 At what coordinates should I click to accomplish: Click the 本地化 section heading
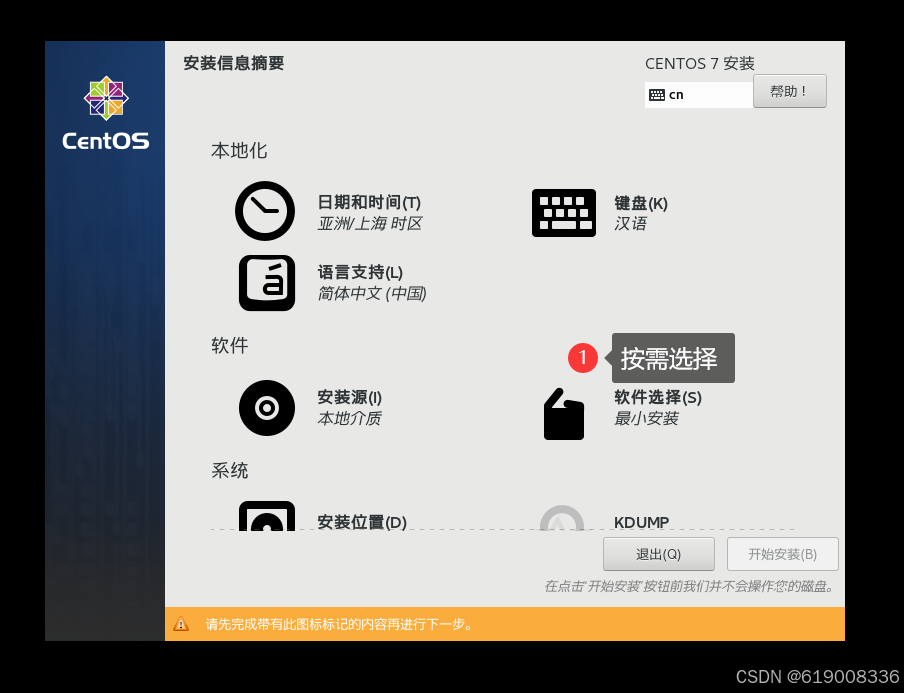[x=239, y=150]
